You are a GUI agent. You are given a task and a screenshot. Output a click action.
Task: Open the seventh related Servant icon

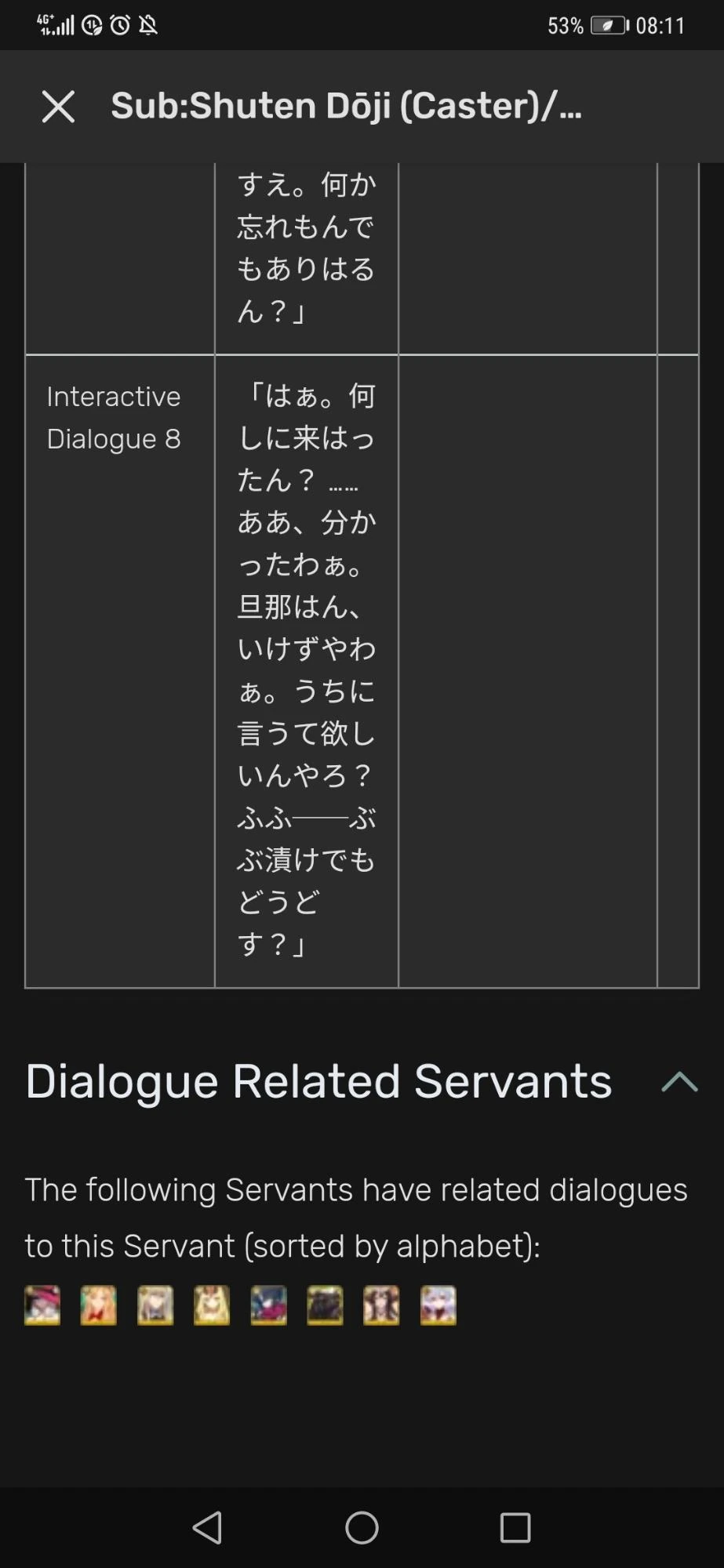click(381, 1305)
